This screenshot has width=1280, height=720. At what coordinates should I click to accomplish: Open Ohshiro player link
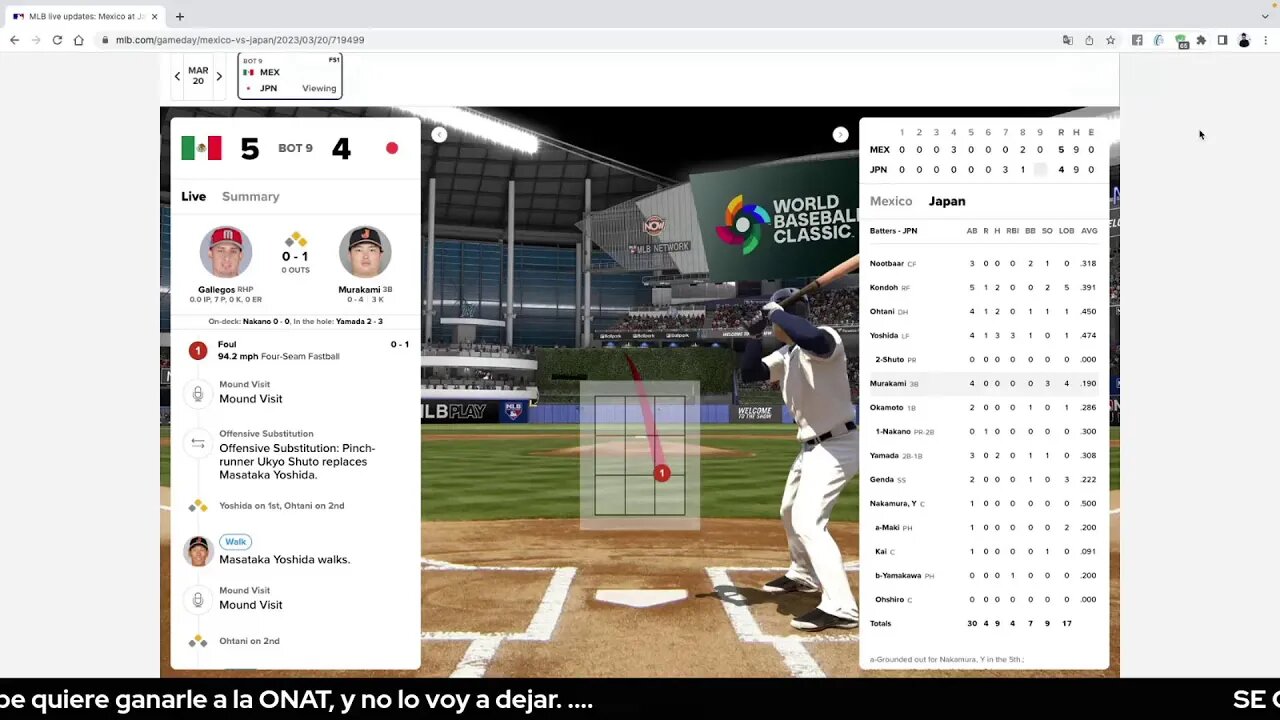click(x=889, y=599)
